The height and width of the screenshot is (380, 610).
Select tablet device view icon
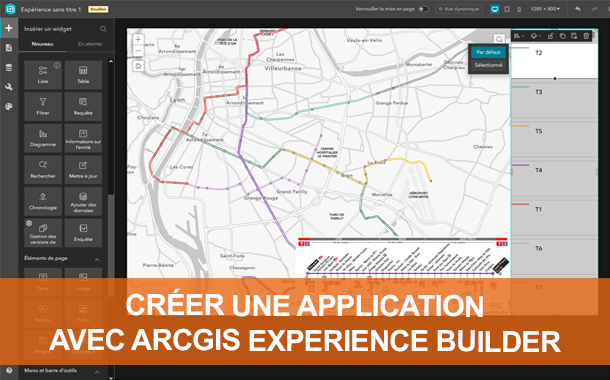(507, 9)
